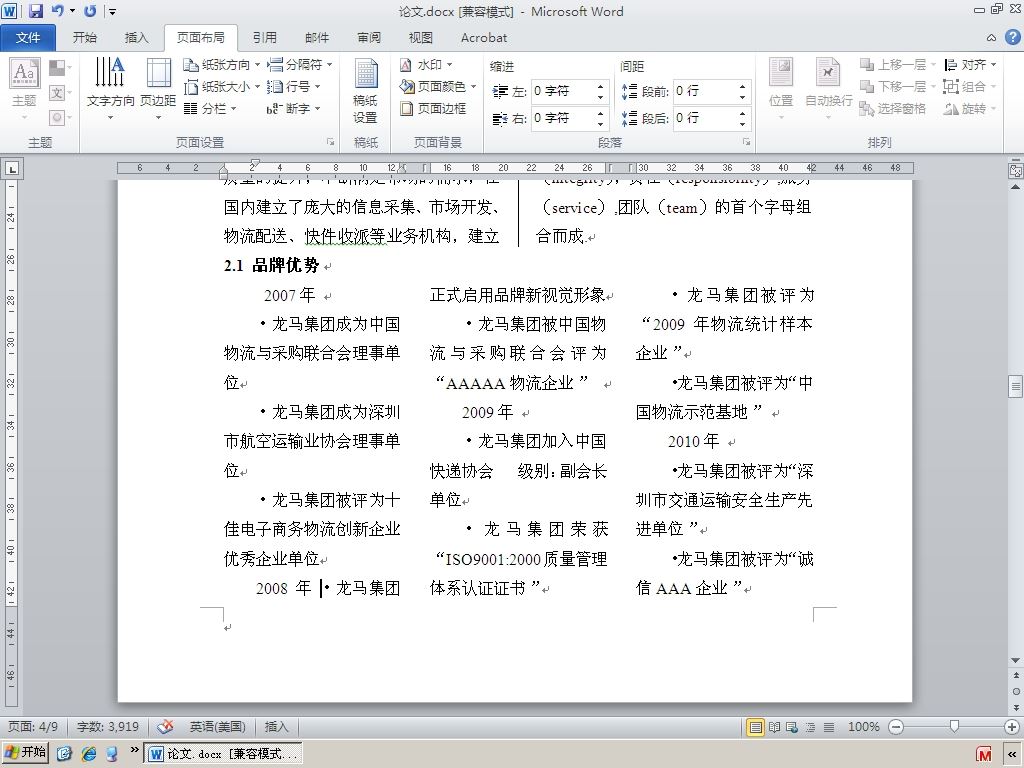1024x768 pixels.
Task: Increase left indent with up arrow
Action: [x=600, y=86]
